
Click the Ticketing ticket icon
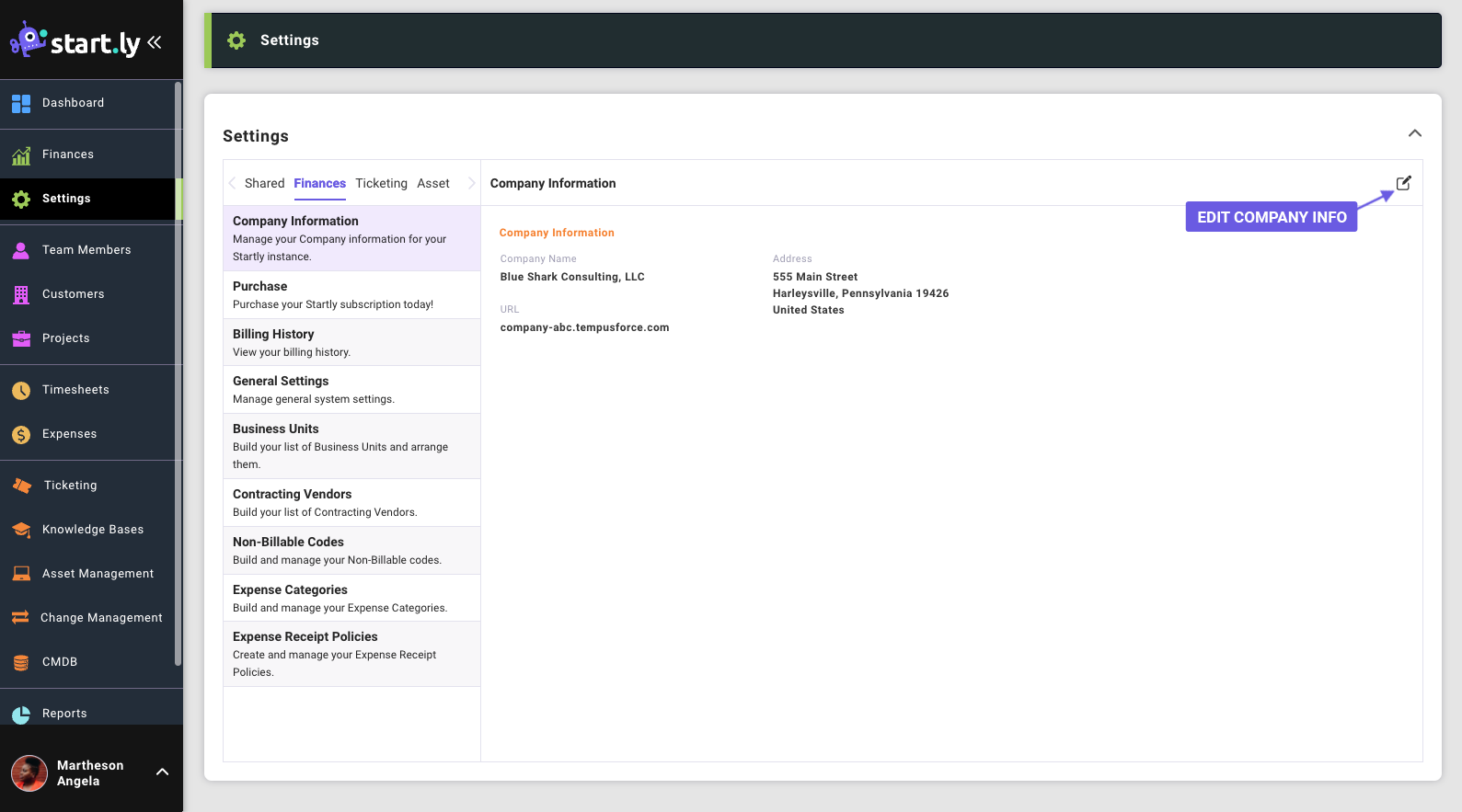[22, 486]
